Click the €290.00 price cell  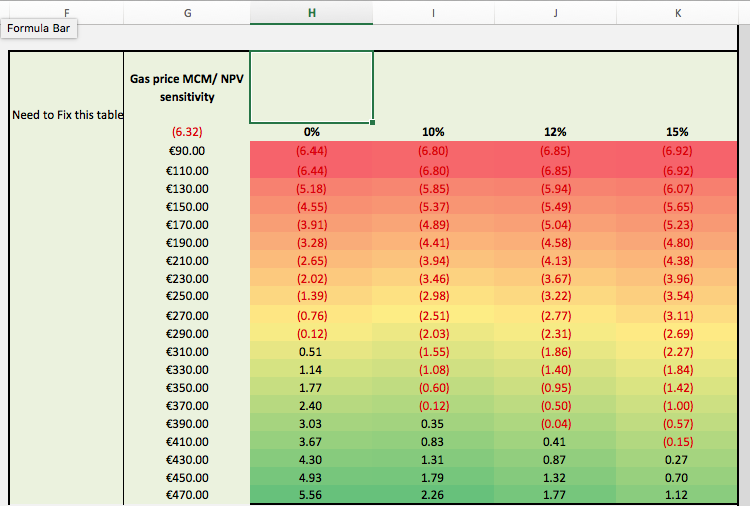tap(187, 333)
